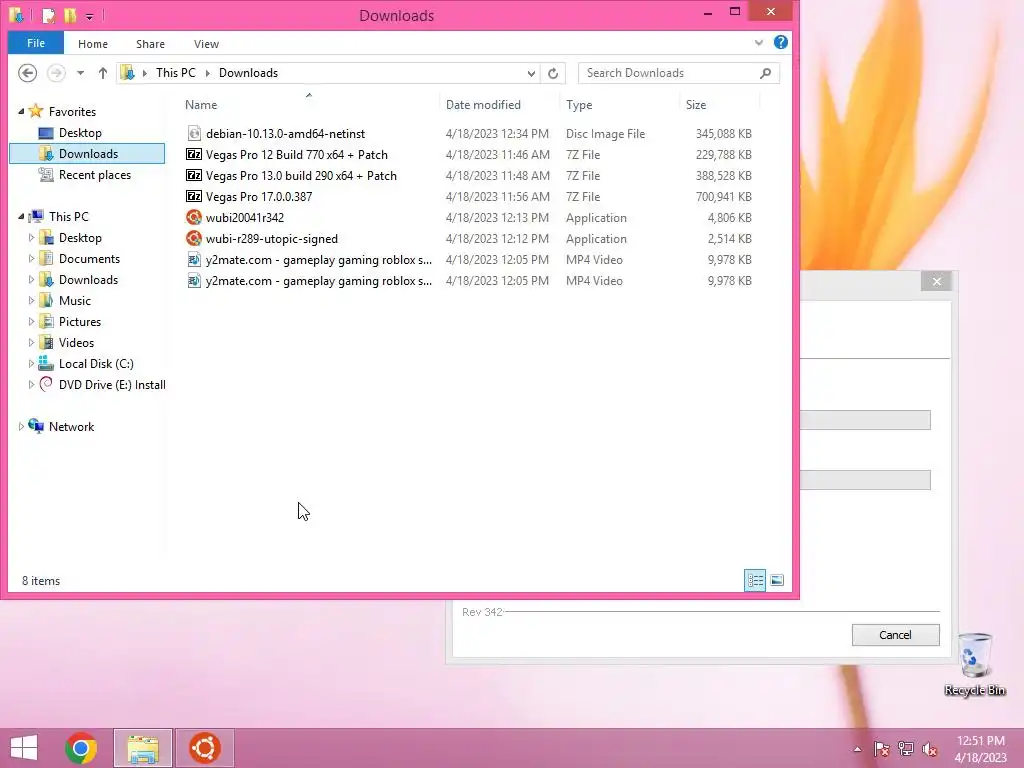Open the View ribbon tab

tap(206, 44)
